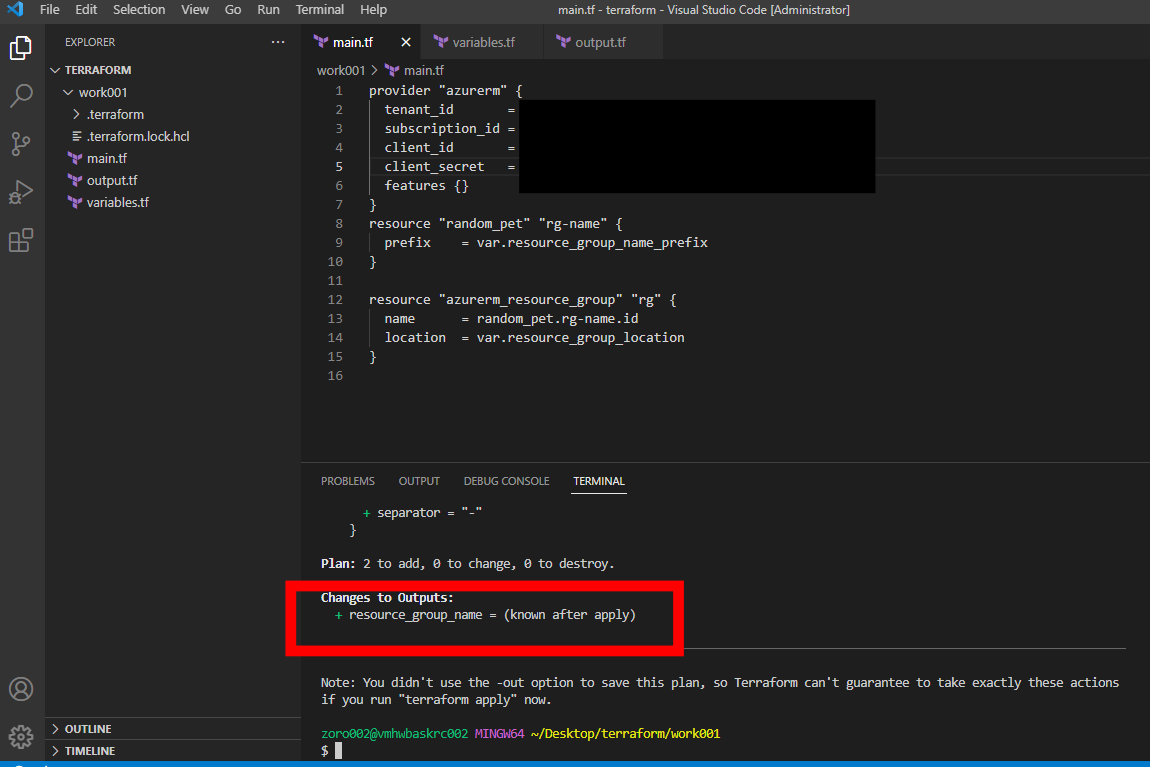Screen dimensions: 1150x767
Task: Open the View menu
Action: (x=195, y=10)
